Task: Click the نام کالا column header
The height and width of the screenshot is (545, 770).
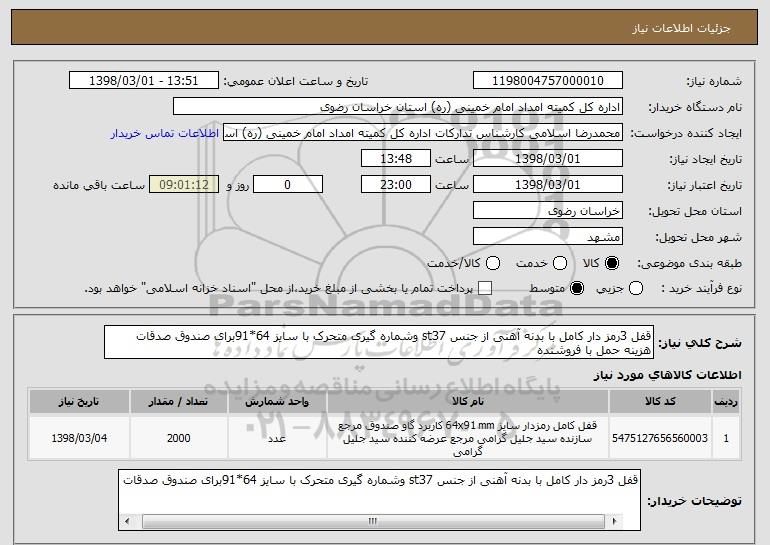Action: [468, 402]
